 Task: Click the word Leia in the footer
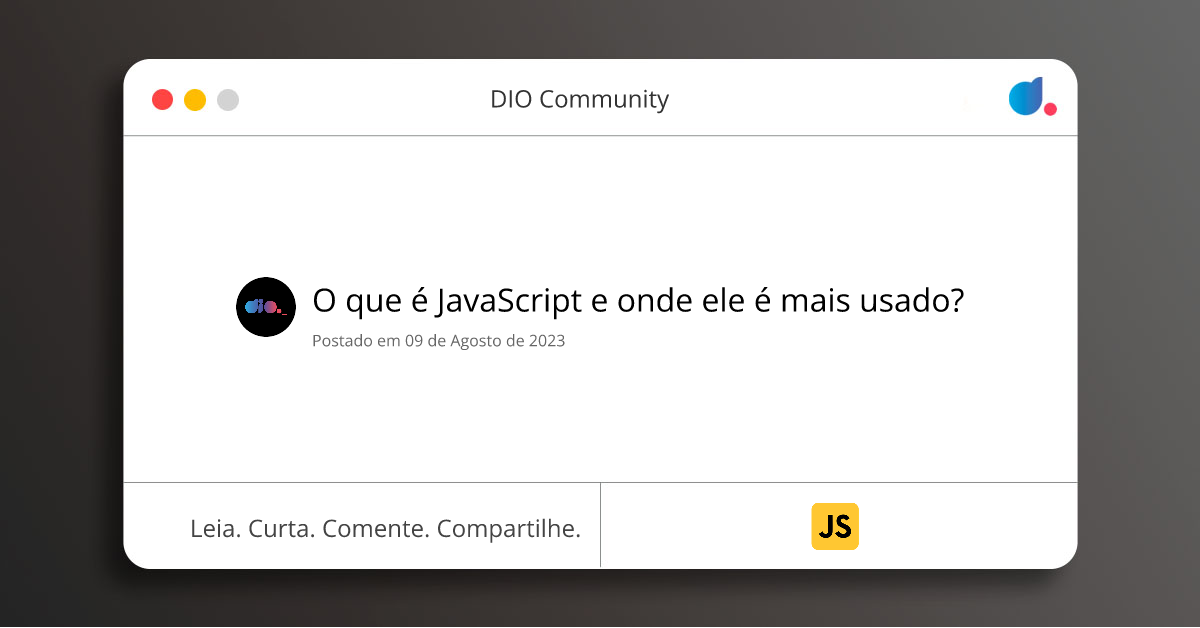click(215, 529)
